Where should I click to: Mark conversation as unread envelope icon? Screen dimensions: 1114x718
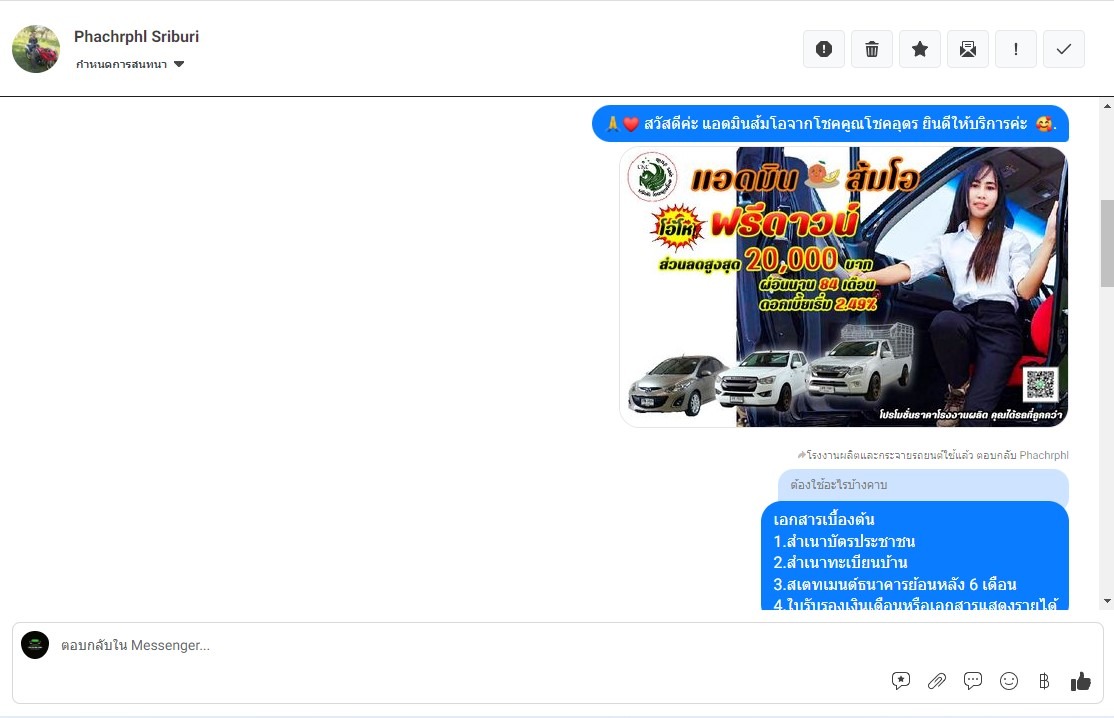[x=968, y=49]
